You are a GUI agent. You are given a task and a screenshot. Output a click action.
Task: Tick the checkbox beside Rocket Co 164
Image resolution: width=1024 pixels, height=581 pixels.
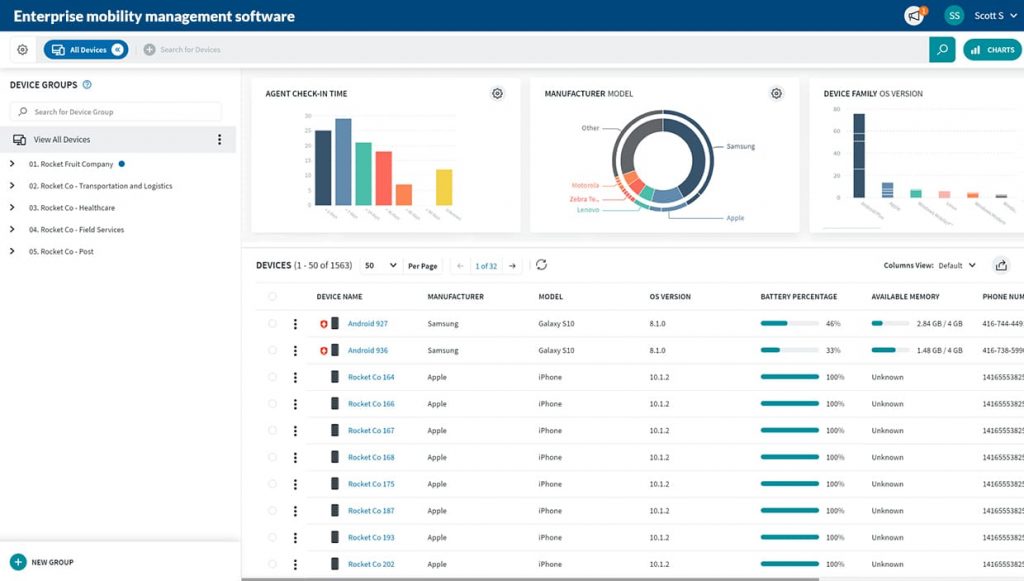coord(273,377)
